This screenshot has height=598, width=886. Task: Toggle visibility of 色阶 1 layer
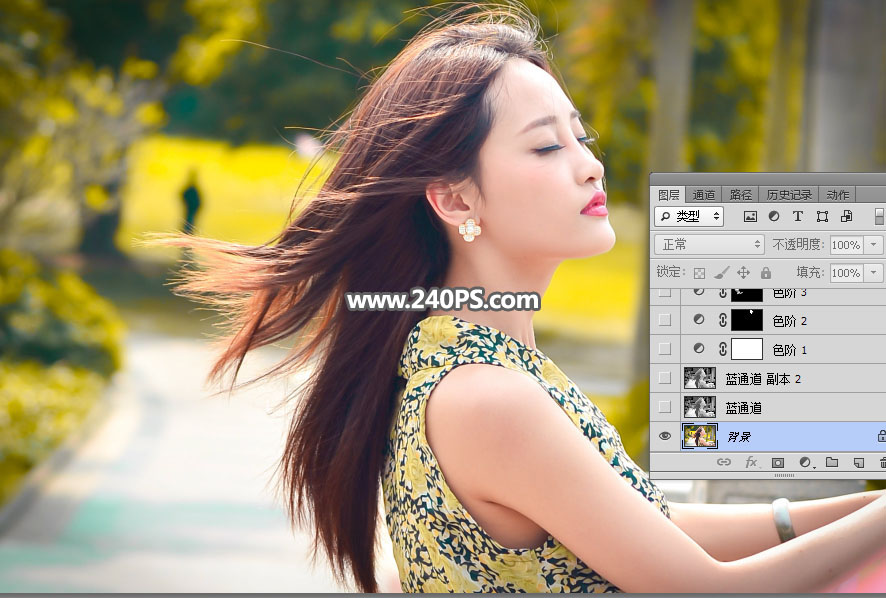pyautogui.click(x=667, y=350)
